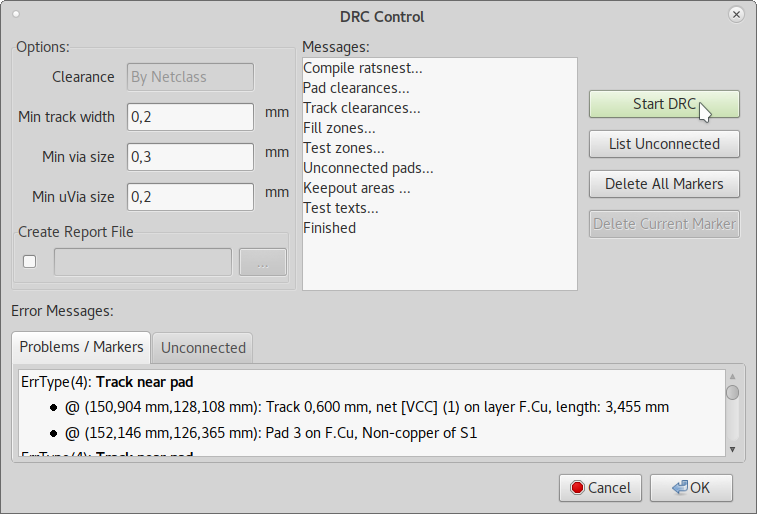Image resolution: width=757 pixels, height=514 pixels.
Task: Click the red Cancel icon
Action: pos(576,488)
